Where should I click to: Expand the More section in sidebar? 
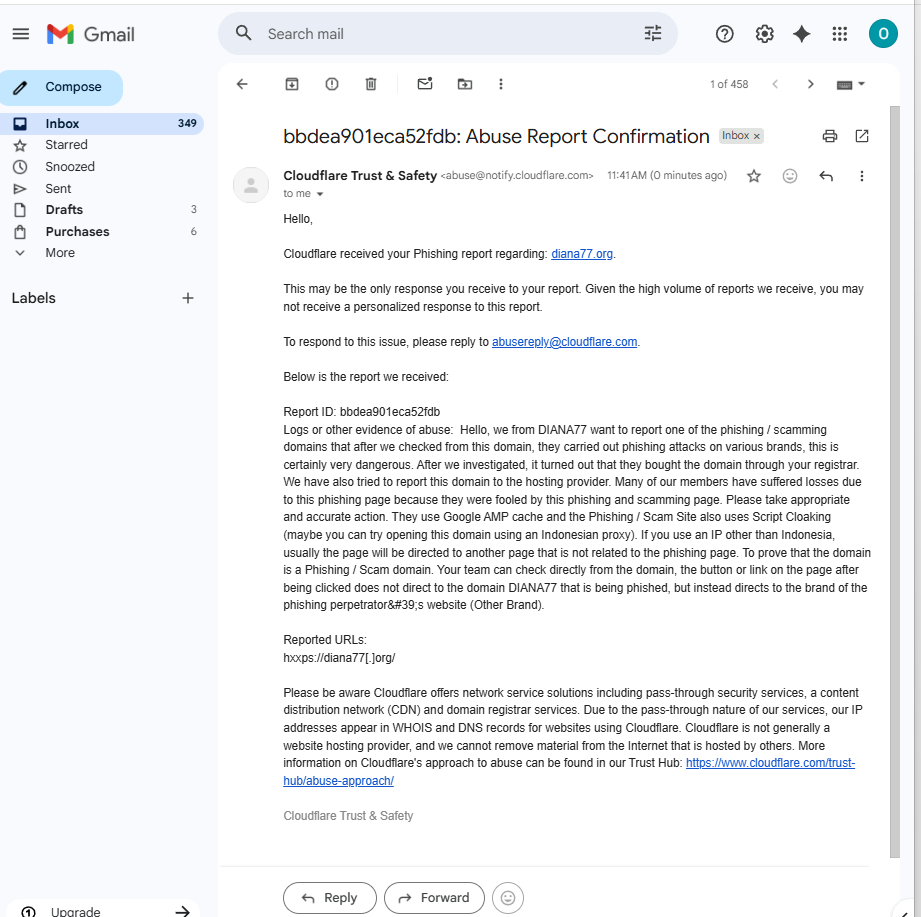(60, 253)
